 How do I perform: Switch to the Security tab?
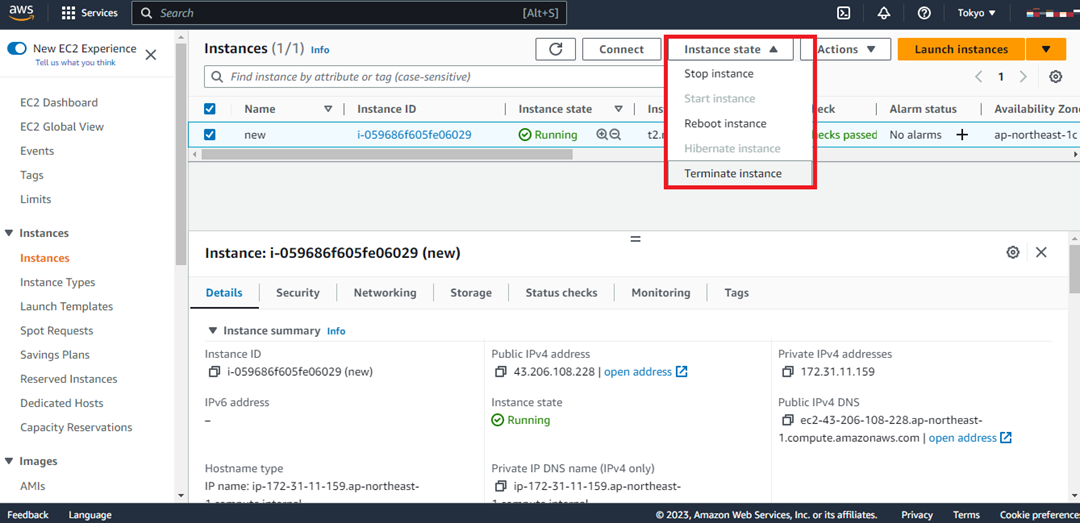298,293
